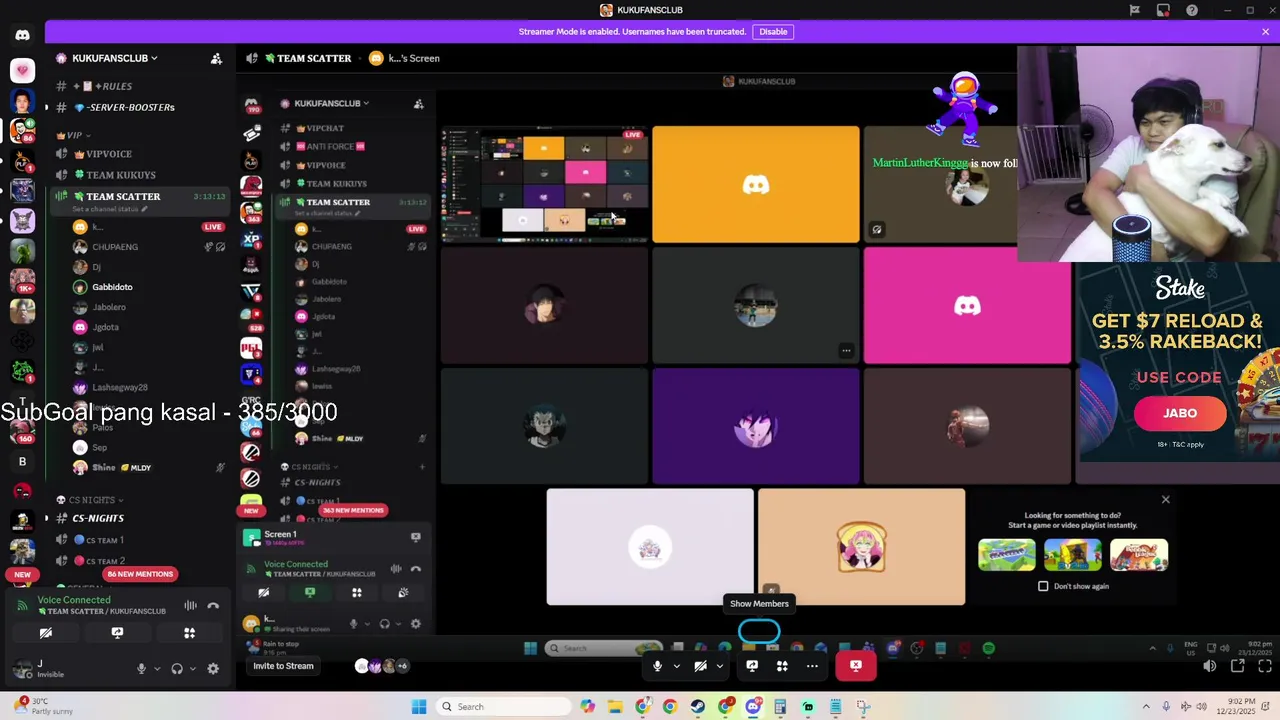Open Discord home direct messages icon
Image resolution: width=1280 pixels, height=720 pixels.
(22, 35)
